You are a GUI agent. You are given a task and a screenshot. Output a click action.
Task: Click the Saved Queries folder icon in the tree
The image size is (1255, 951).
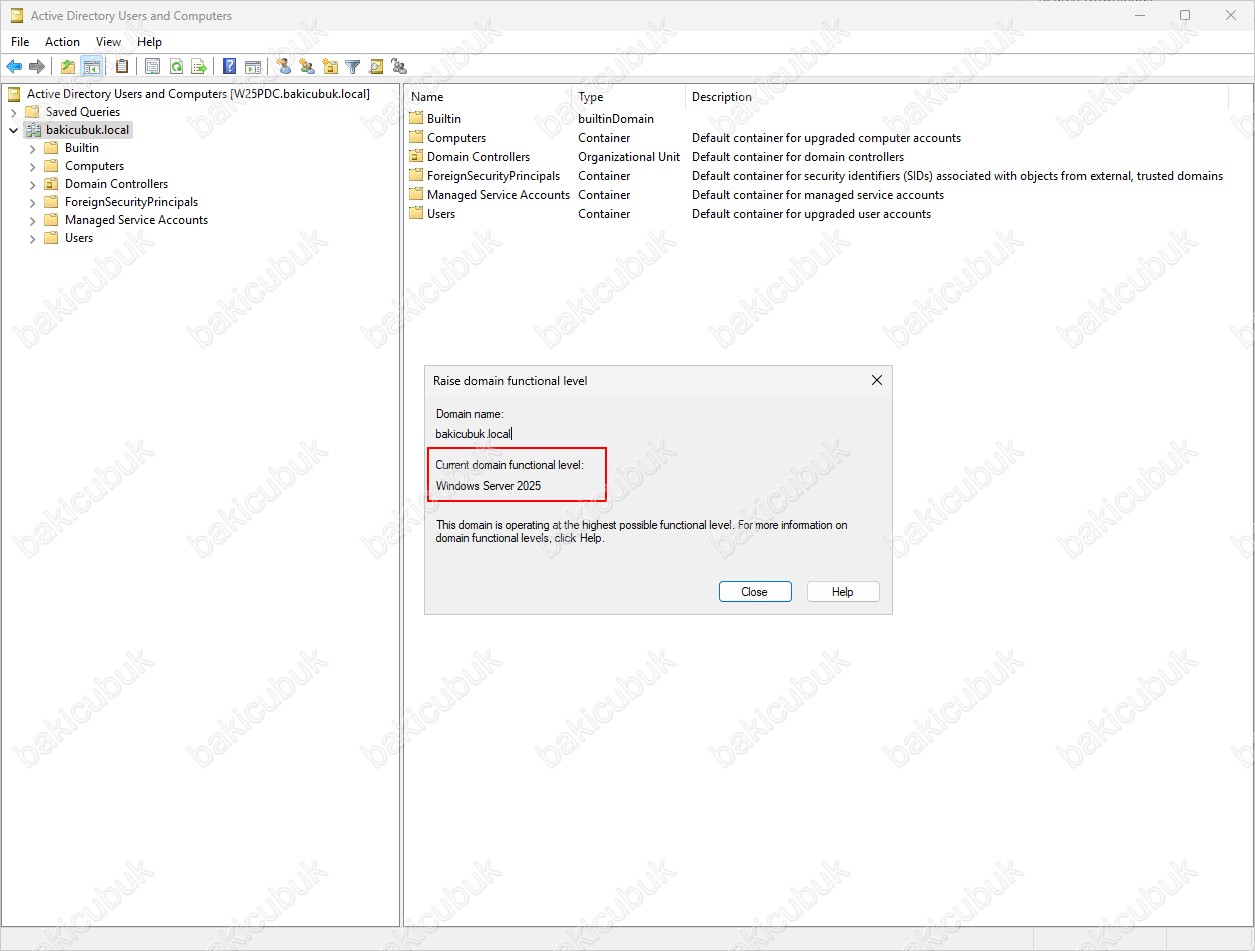click(x=33, y=112)
